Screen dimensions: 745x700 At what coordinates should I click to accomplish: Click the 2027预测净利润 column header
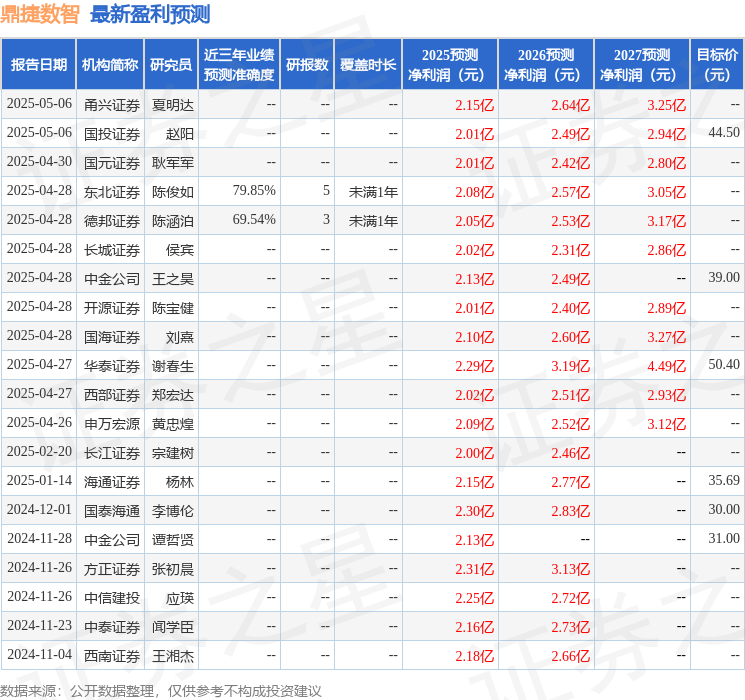(x=641, y=65)
